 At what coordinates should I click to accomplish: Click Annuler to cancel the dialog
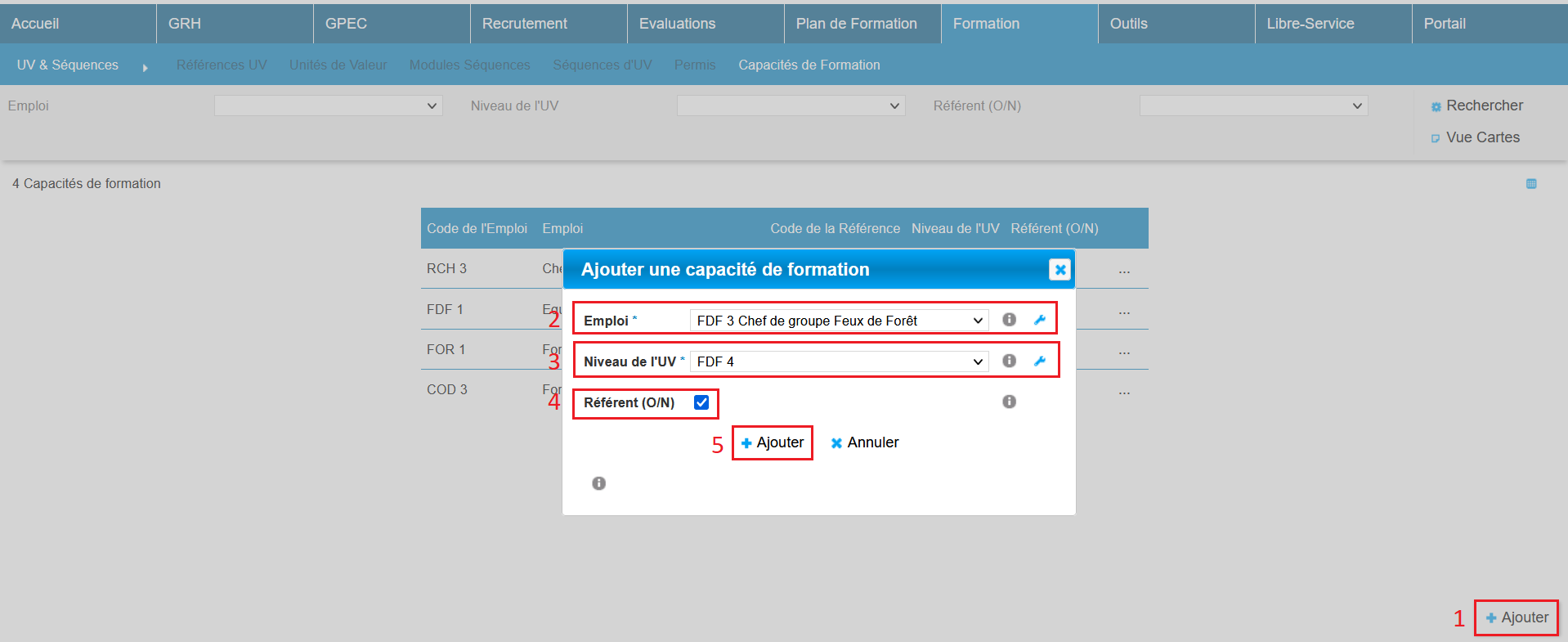[x=865, y=442]
